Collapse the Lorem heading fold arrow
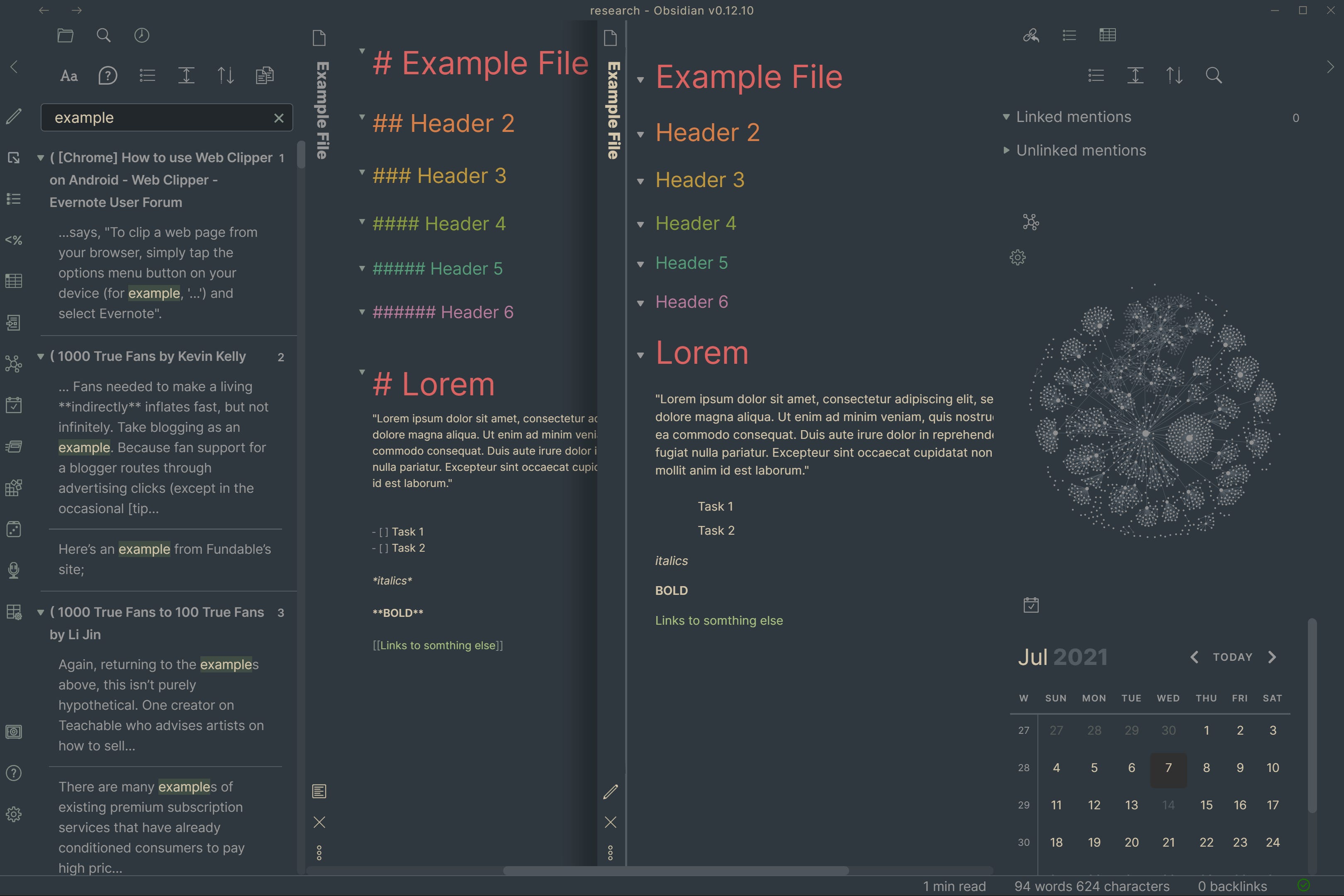Viewport: 1344px width, 896px height. point(640,354)
